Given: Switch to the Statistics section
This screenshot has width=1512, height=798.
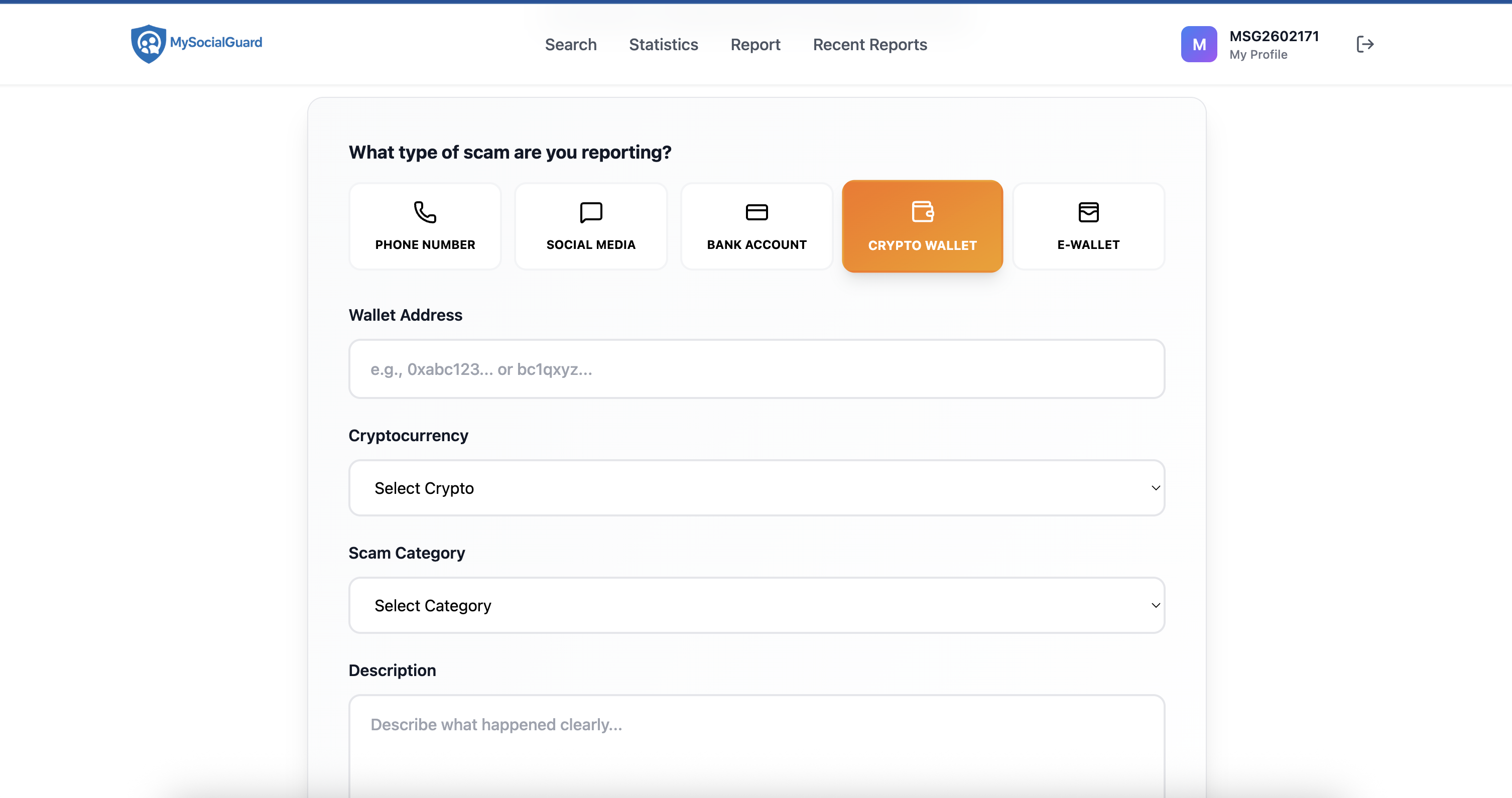Looking at the screenshot, I should [663, 44].
